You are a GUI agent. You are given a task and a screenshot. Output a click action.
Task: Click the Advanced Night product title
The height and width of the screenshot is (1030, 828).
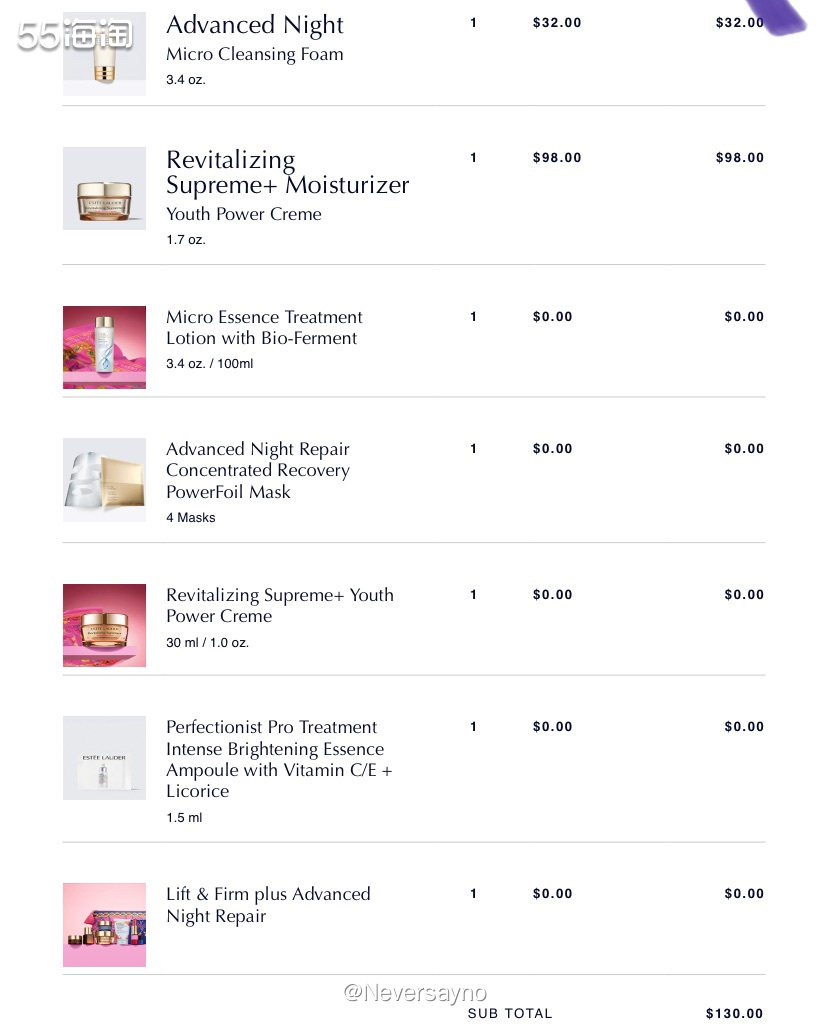pyautogui.click(x=254, y=26)
